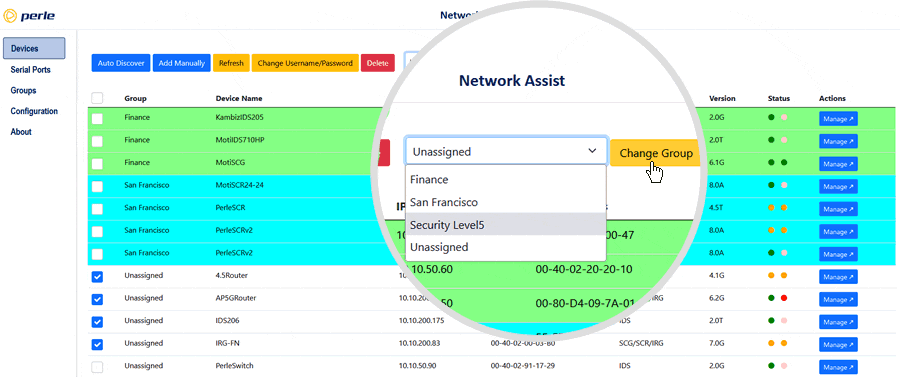The height and width of the screenshot is (377, 900).
Task: Manage the MotiSCG device
Action: tap(838, 164)
